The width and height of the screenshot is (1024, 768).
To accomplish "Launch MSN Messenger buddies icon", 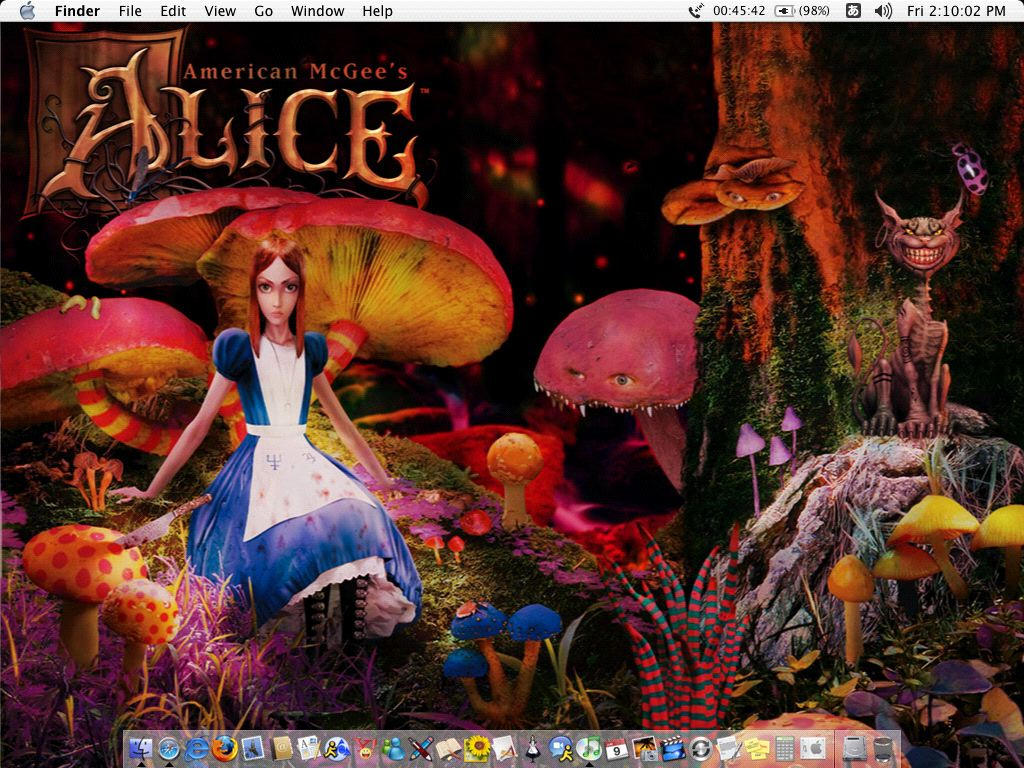I will coord(393,748).
